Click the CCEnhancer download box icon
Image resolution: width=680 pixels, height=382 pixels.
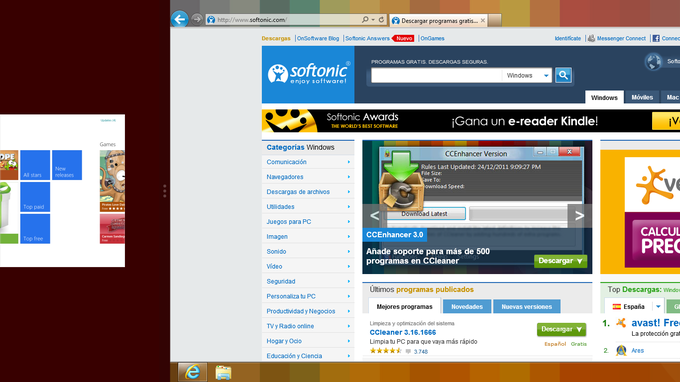click(x=401, y=181)
